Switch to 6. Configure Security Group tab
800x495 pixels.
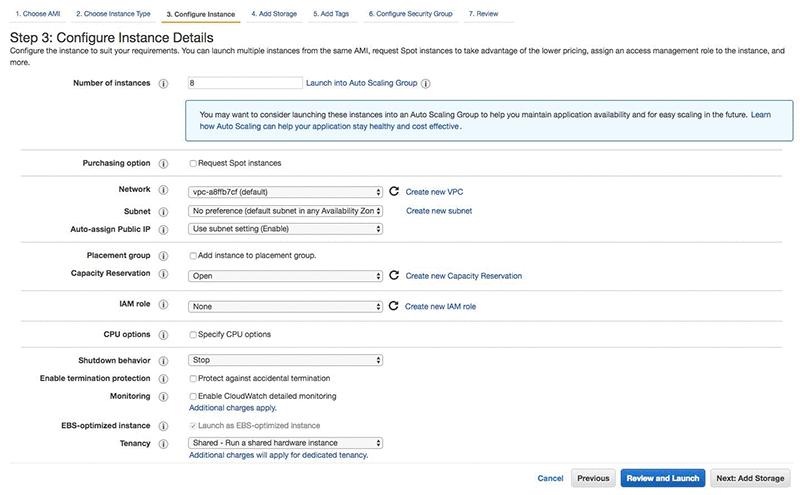[x=410, y=15]
